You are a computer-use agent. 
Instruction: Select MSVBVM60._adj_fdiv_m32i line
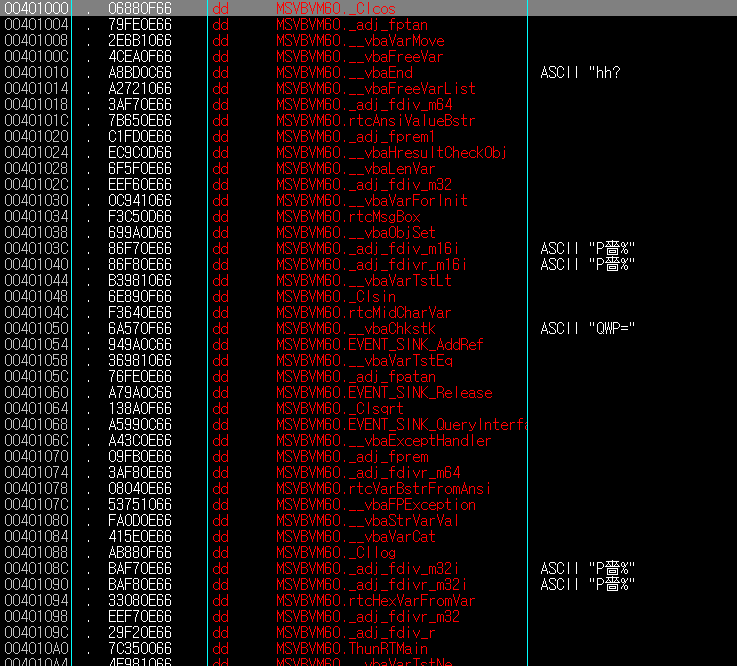[368, 568]
